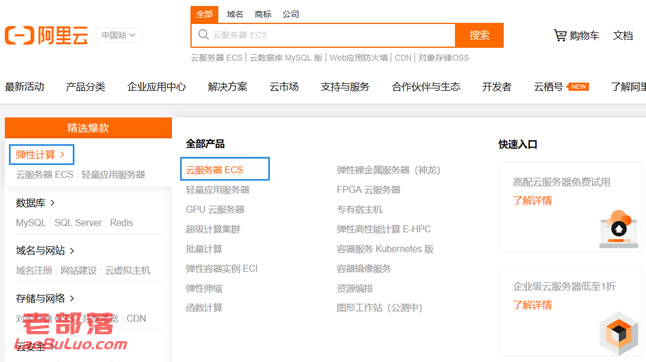Click the 云虚拟主机 sidebar link
Viewport: 646px width, 362px height.
coord(128,270)
